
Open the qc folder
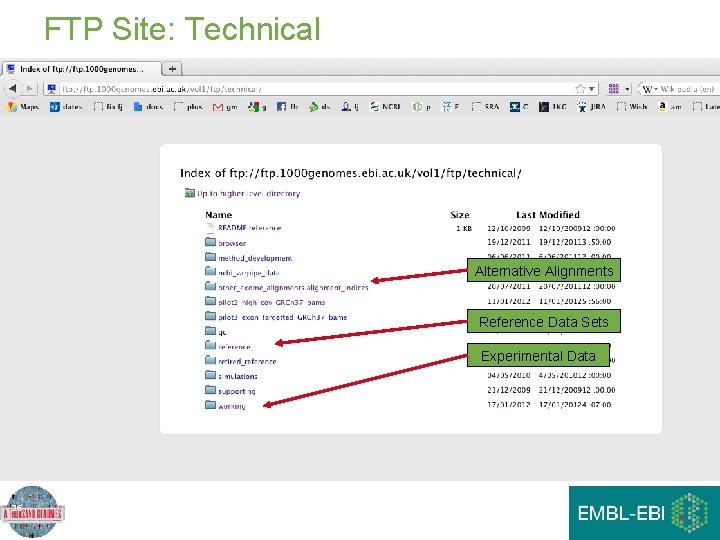(x=222, y=332)
